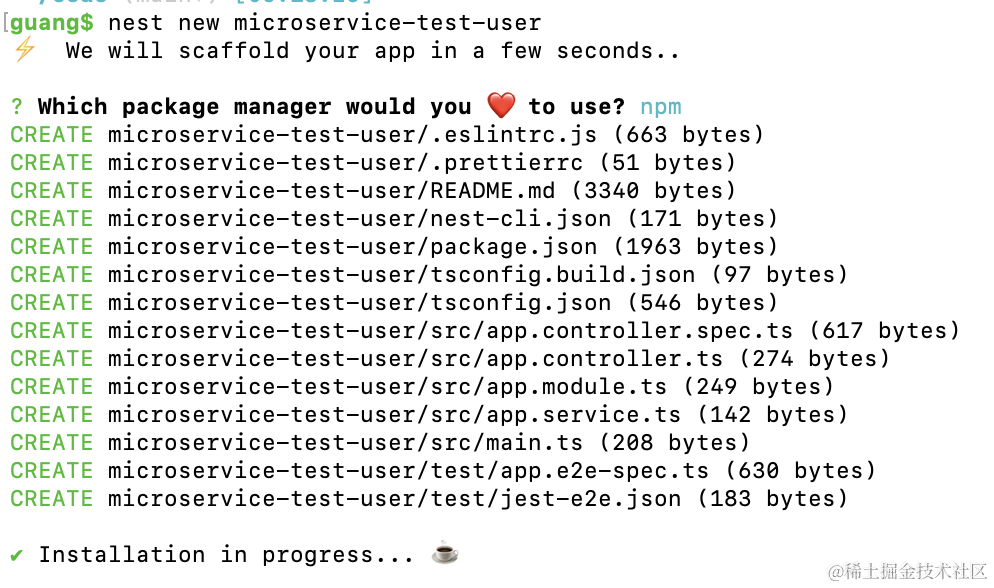The height and width of the screenshot is (588, 994).
Task: Click the nest new microservice-test-user command
Action: click(324, 22)
